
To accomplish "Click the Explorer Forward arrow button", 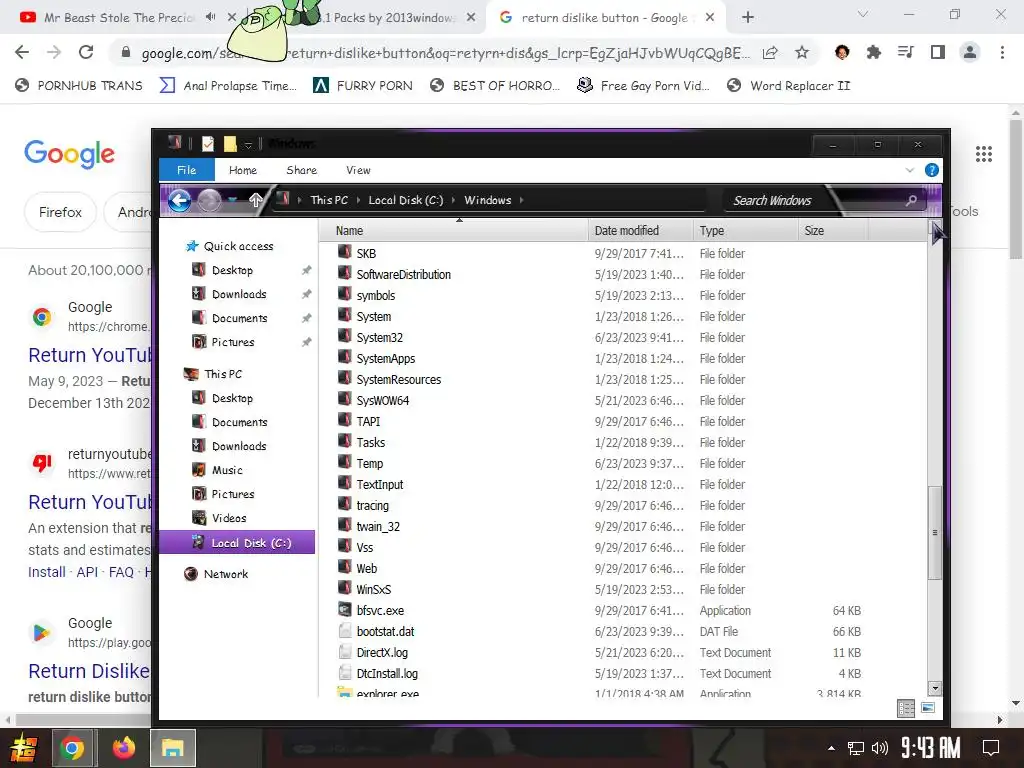I will [x=209, y=200].
